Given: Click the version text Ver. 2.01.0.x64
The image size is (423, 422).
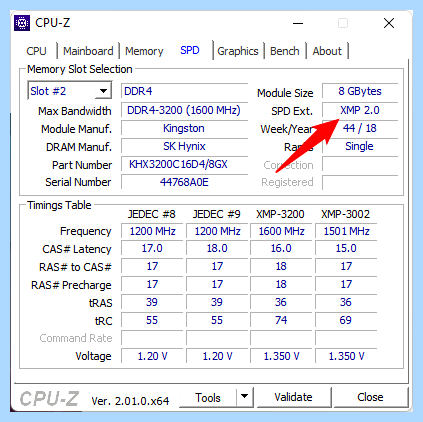Looking at the screenshot, I should (x=130, y=401).
